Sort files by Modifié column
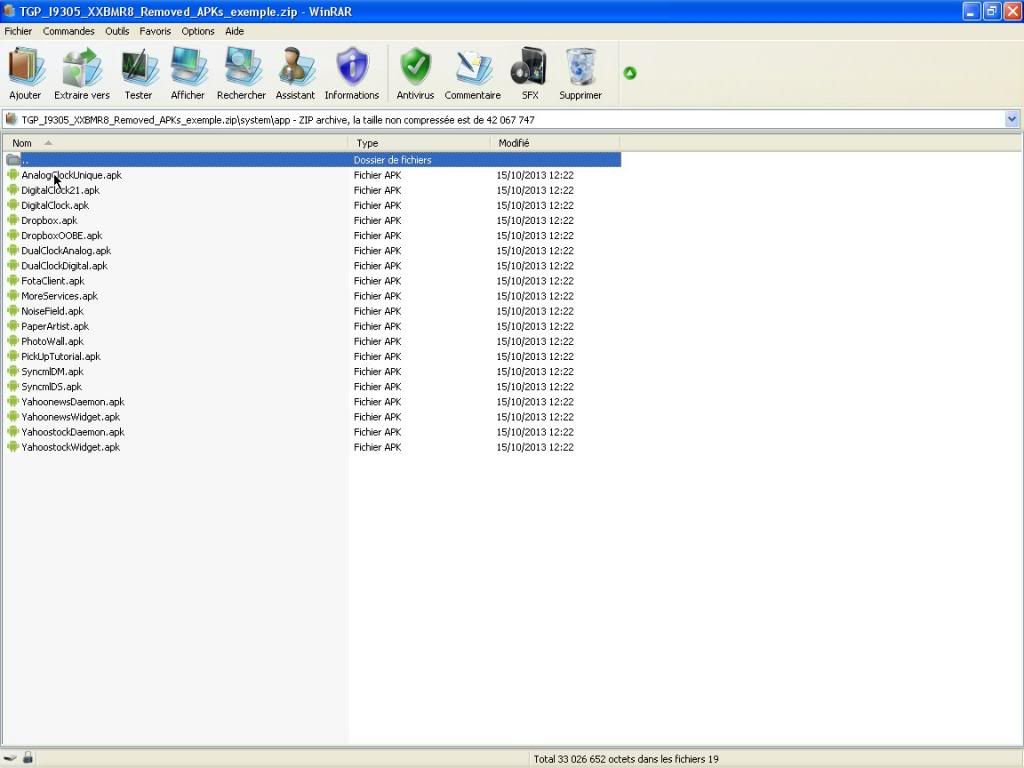The height and width of the screenshot is (768, 1024). point(554,143)
